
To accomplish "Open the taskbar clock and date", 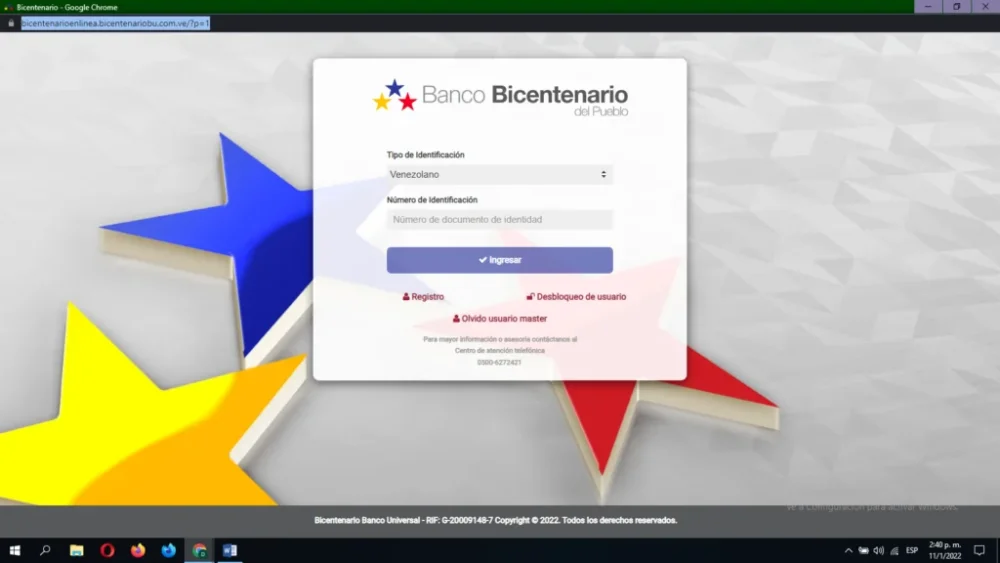I will click(x=945, y=550).
